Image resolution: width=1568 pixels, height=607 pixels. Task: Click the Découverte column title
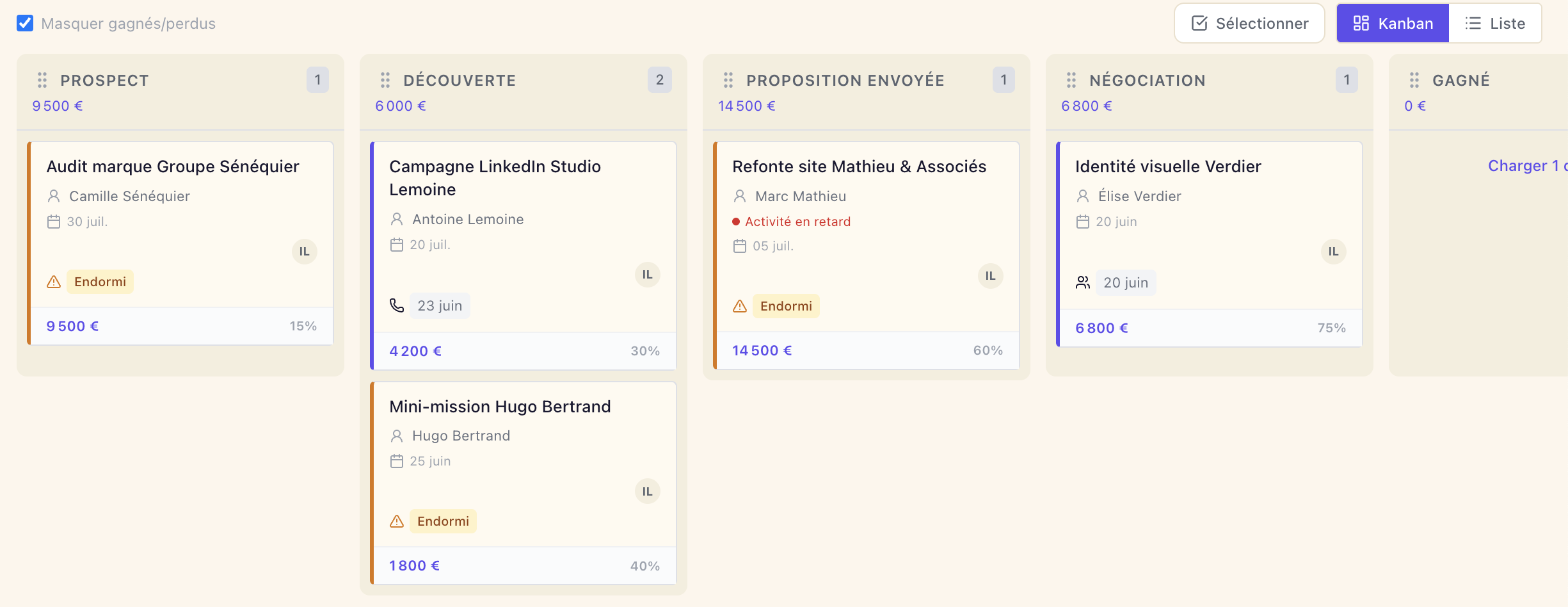pos(460,80)
